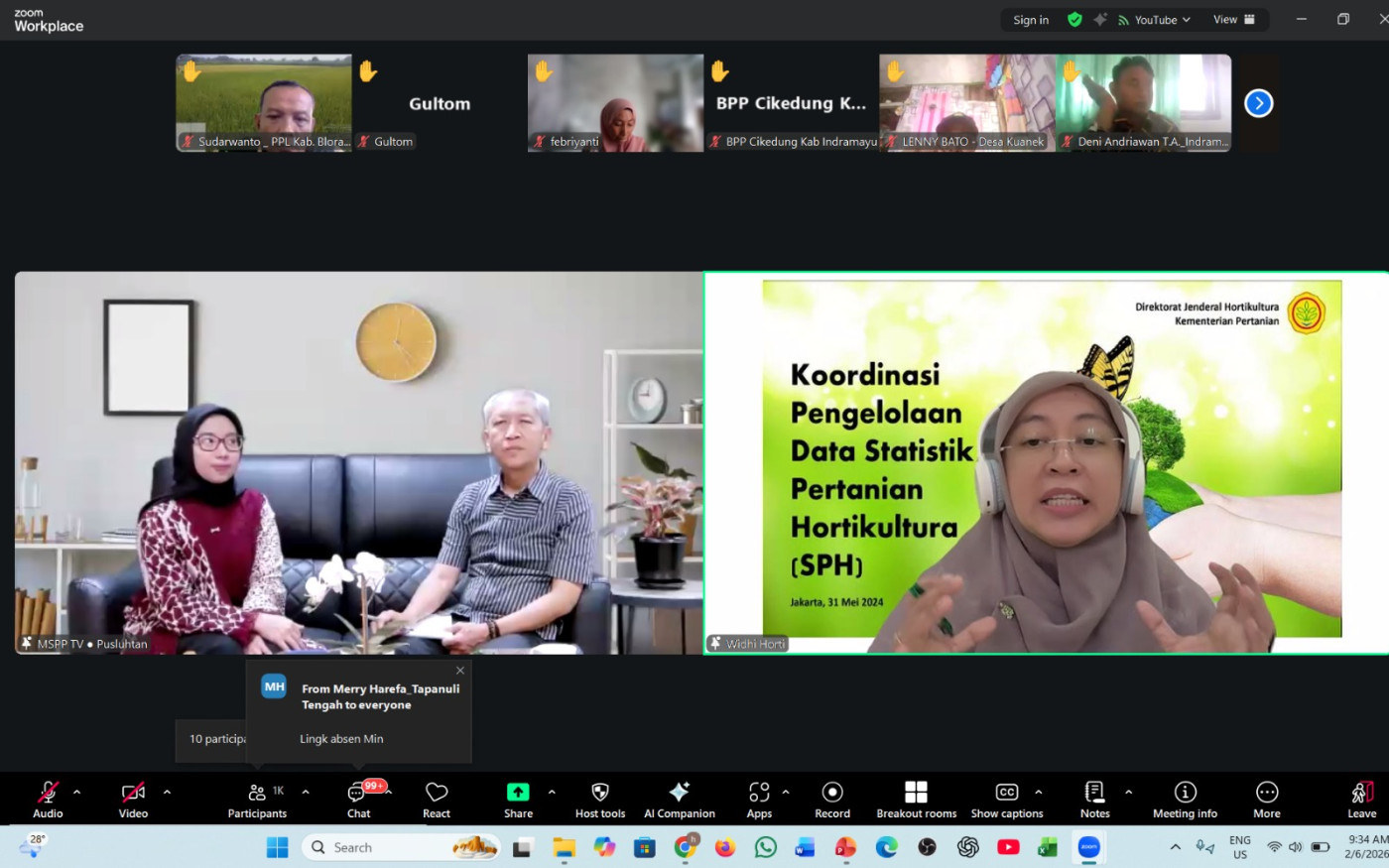Open the More options menu
This screenshot has width=1389, height=868.
(1267, 799)
